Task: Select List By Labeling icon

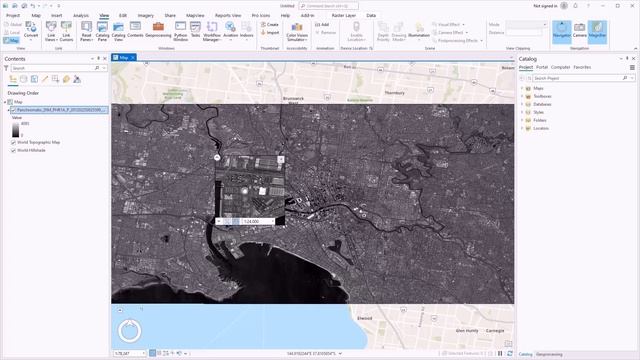Action: [x=66, y=79]
